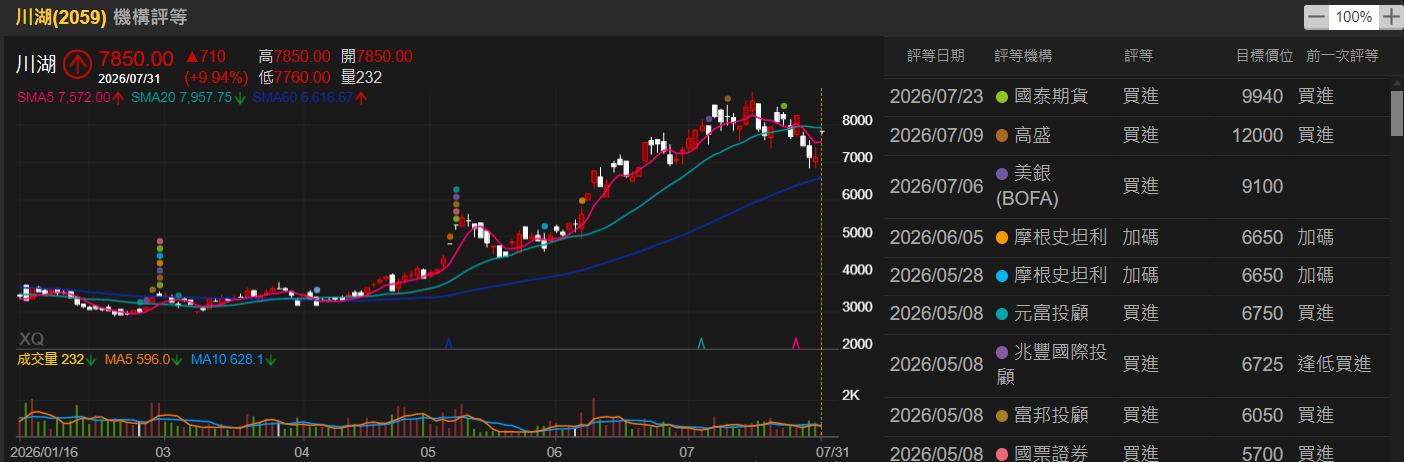Screen dimensions: 1404x462
Task: Click target price 9940
Action: pyautogui.click(x=1260, y=97)
